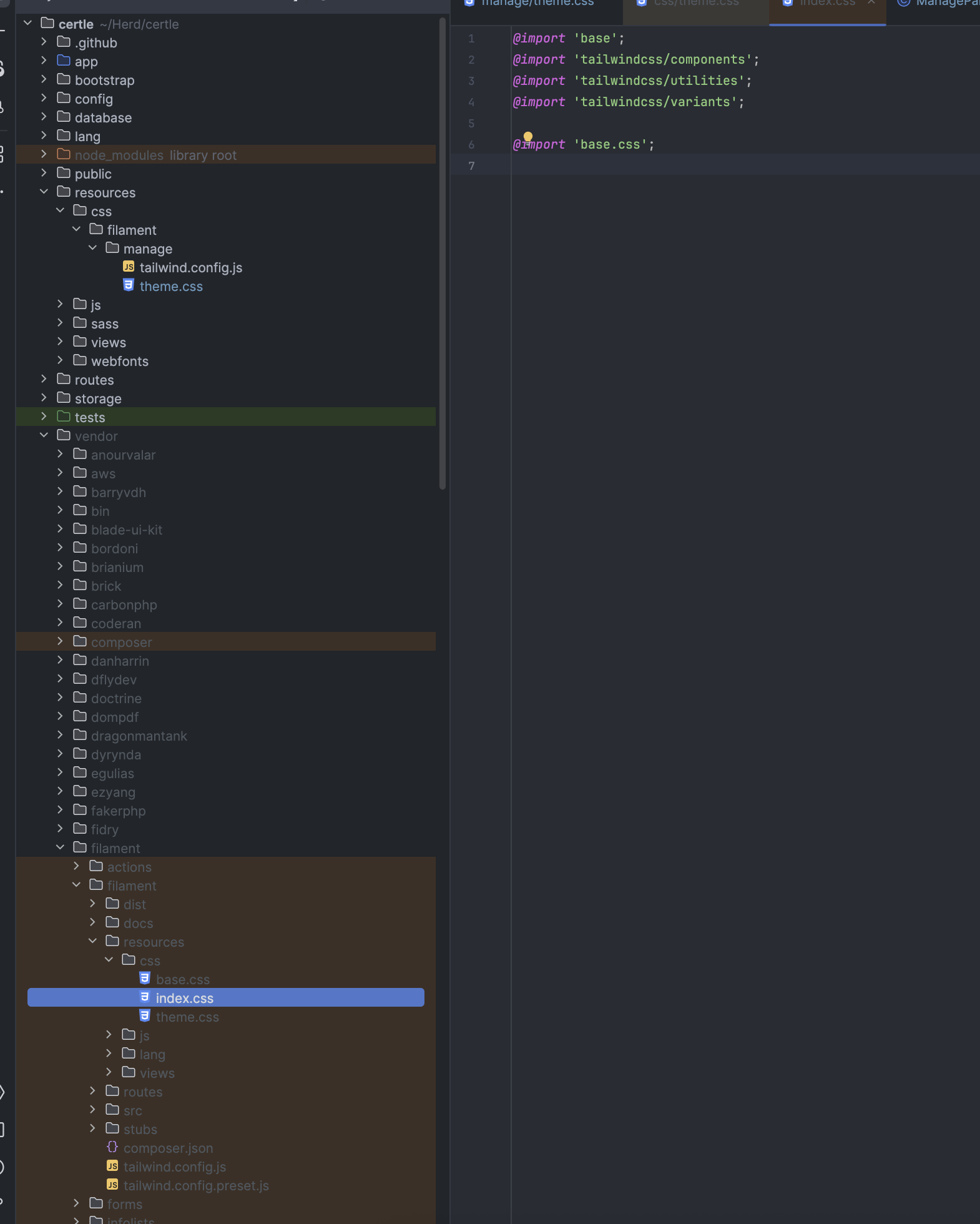Click the manage folder icon

[112, 248]
